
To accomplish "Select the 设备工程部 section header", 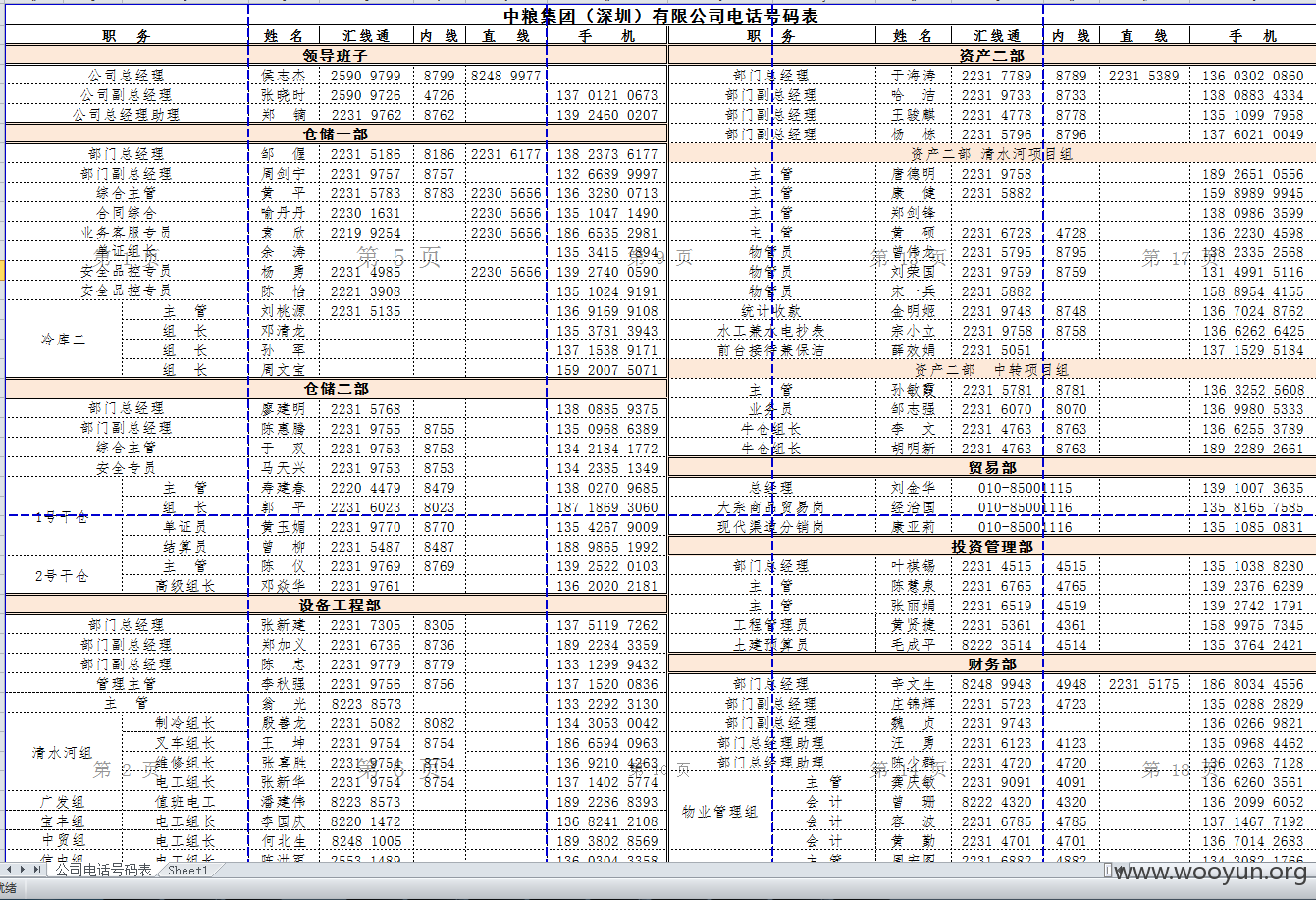I will (336, 605).
